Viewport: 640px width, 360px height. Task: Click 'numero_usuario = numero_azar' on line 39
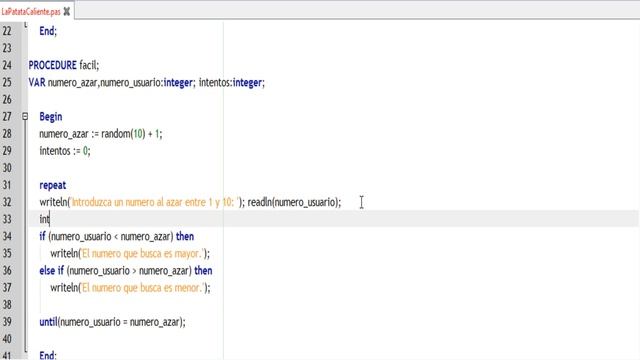click(x=120, y=322)
